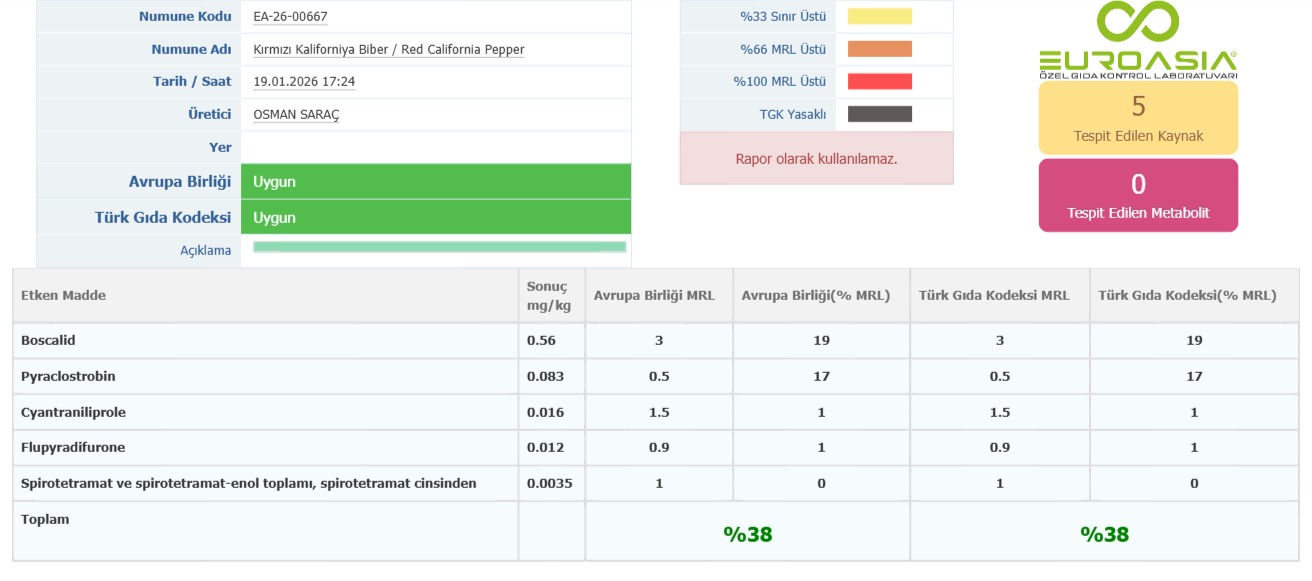Click the Red California Pepper sample name

388,49
